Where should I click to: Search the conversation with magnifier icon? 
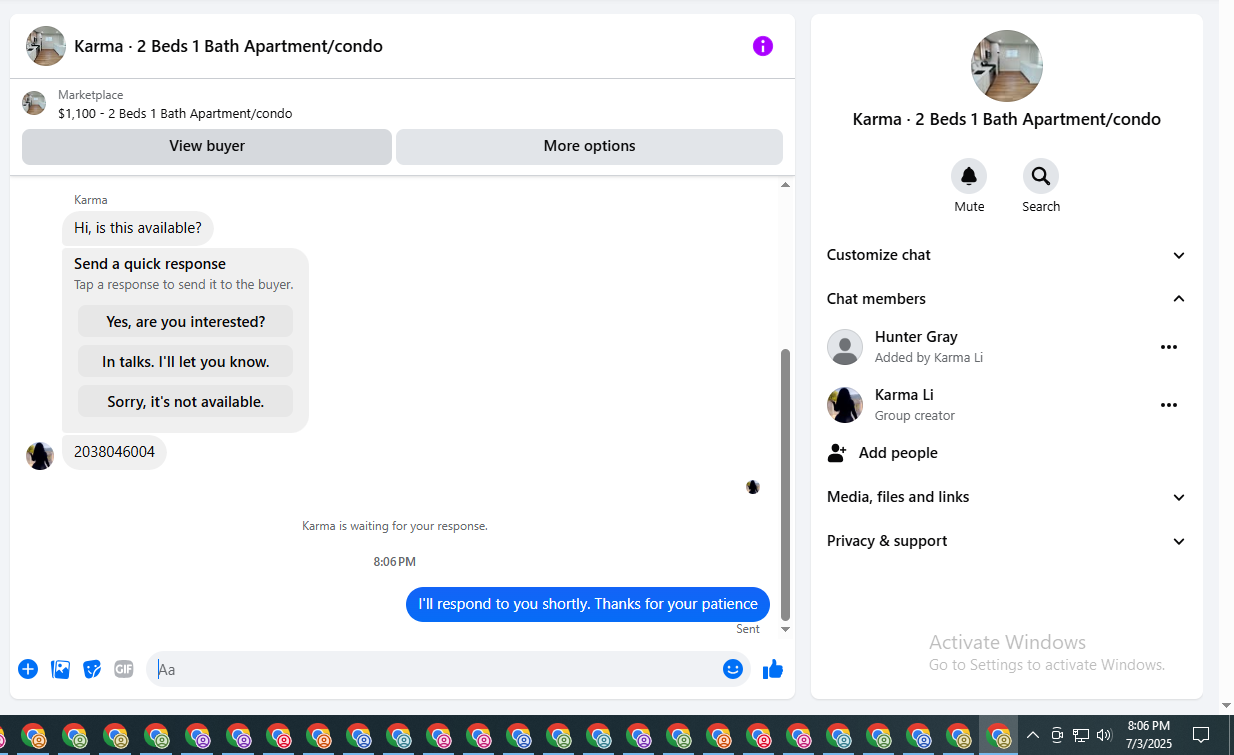click(1041, 176)
